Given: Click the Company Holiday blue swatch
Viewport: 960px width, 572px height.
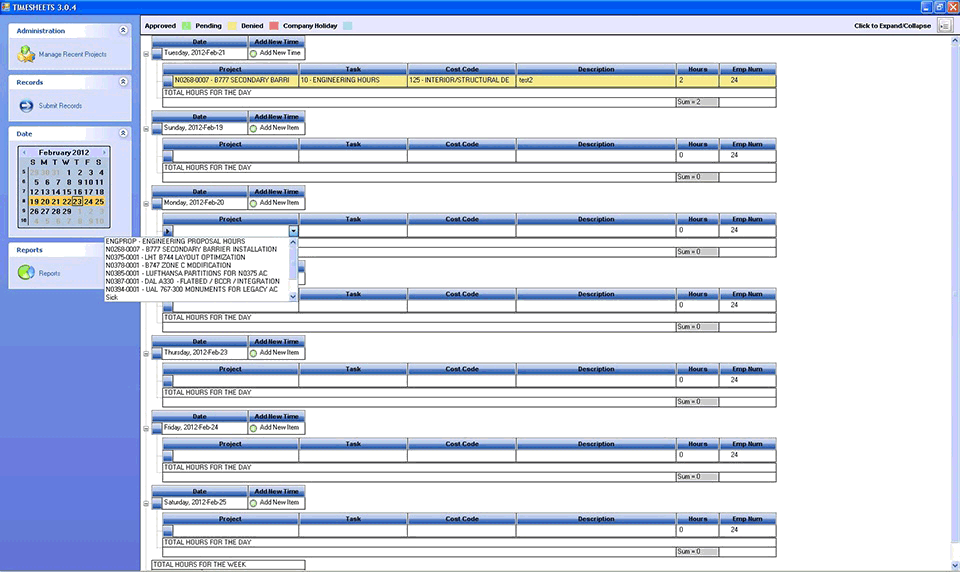Looking at the screenshot, I should point(348,26).
